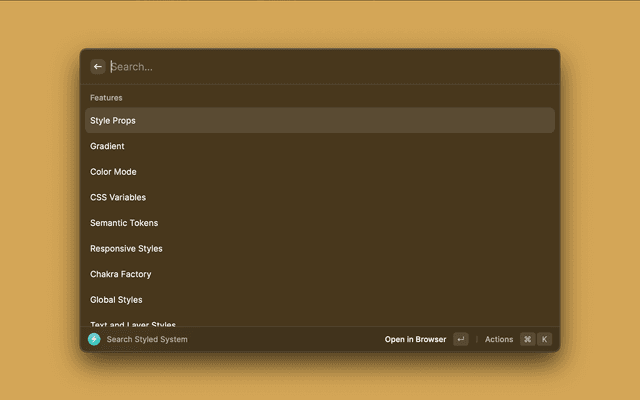Click the Enter key icon
This screenshot has width=640, height=400.
point(460,339)
